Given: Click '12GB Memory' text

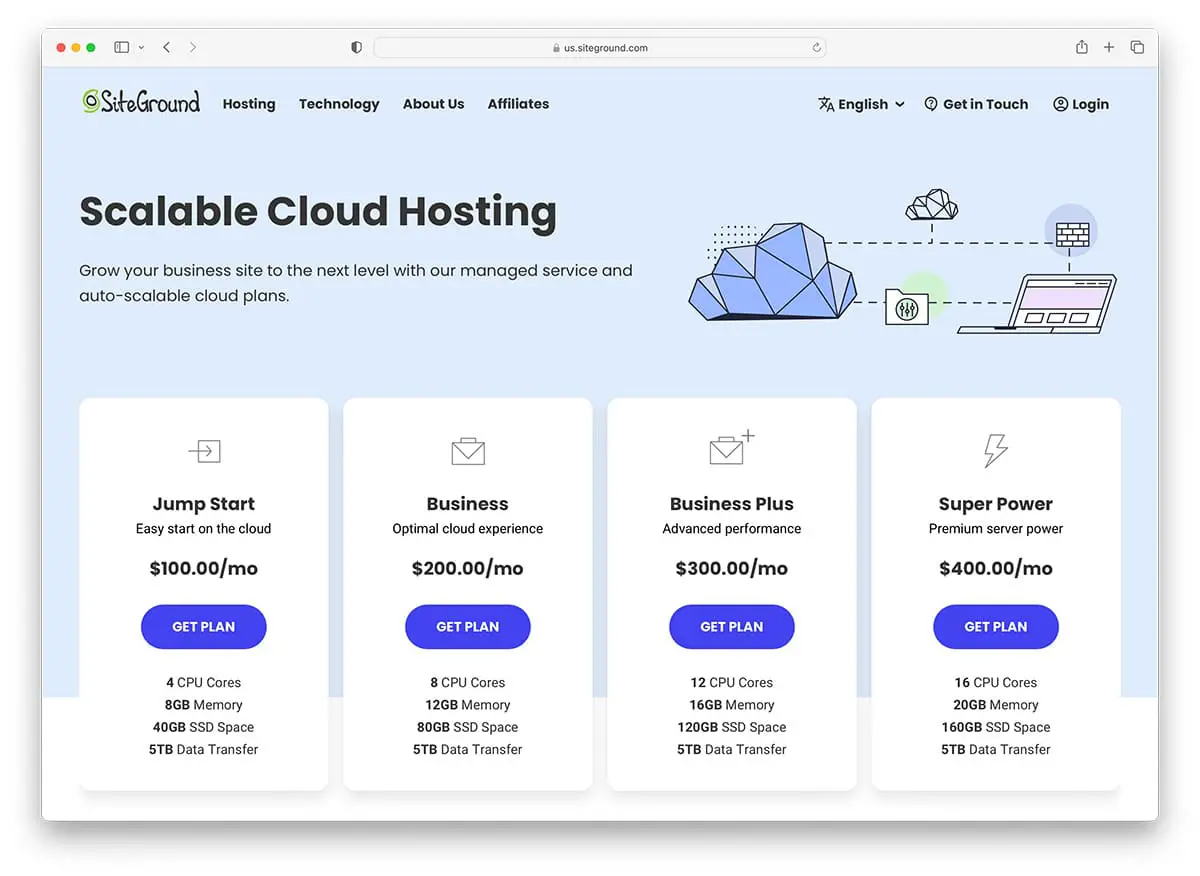Looking at the screenshot, I should click(468, 705).
